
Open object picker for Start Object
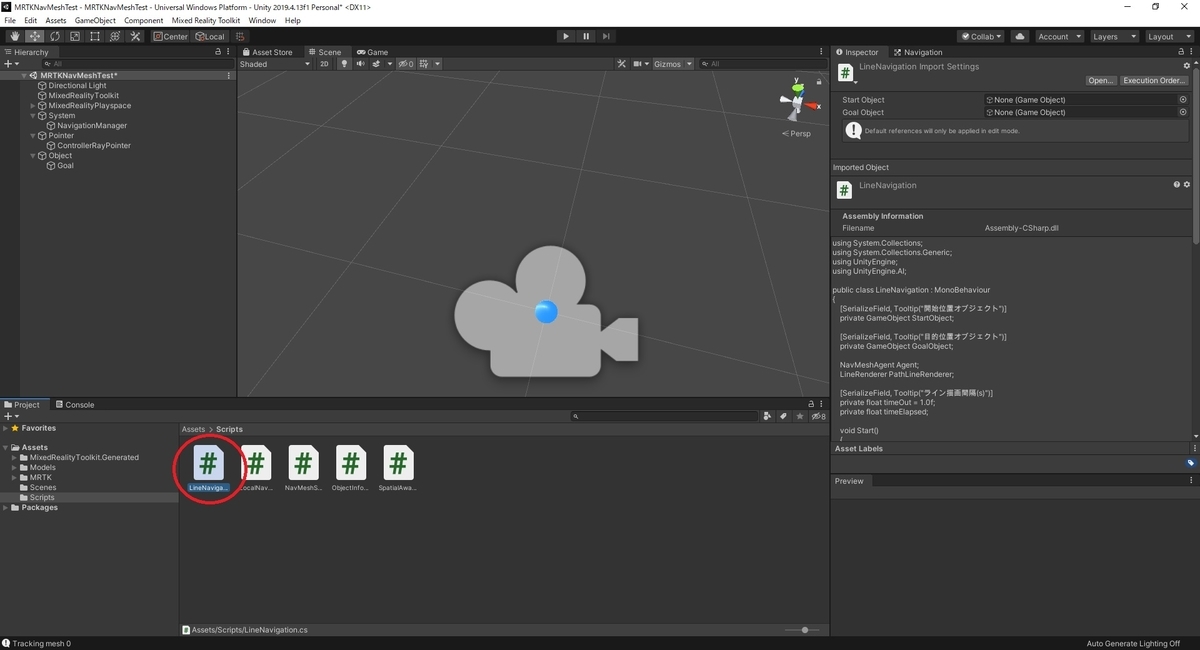(1183, 100)
